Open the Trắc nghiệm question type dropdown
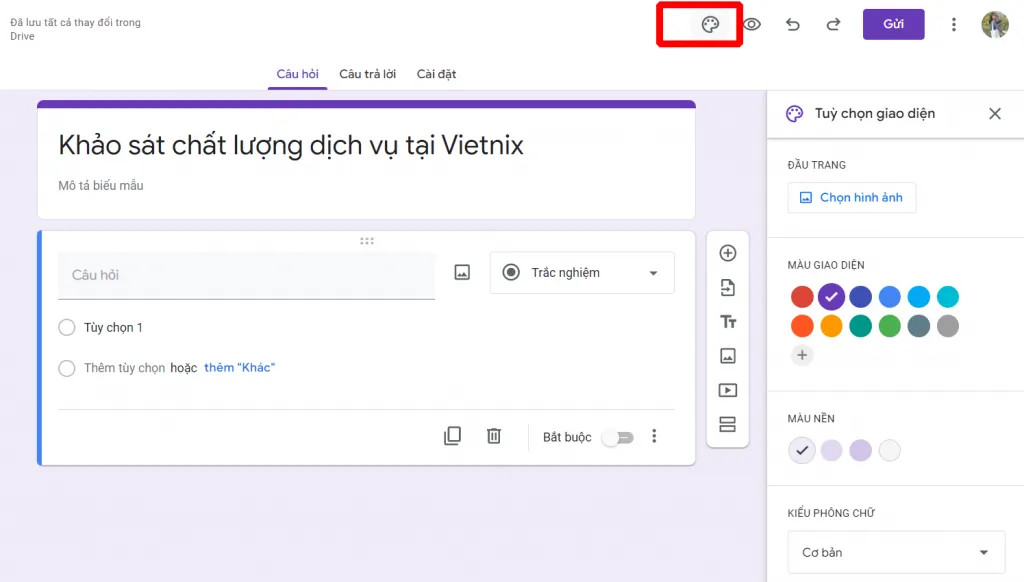Screen dimensions: 1024x582 tap(581, 272)
